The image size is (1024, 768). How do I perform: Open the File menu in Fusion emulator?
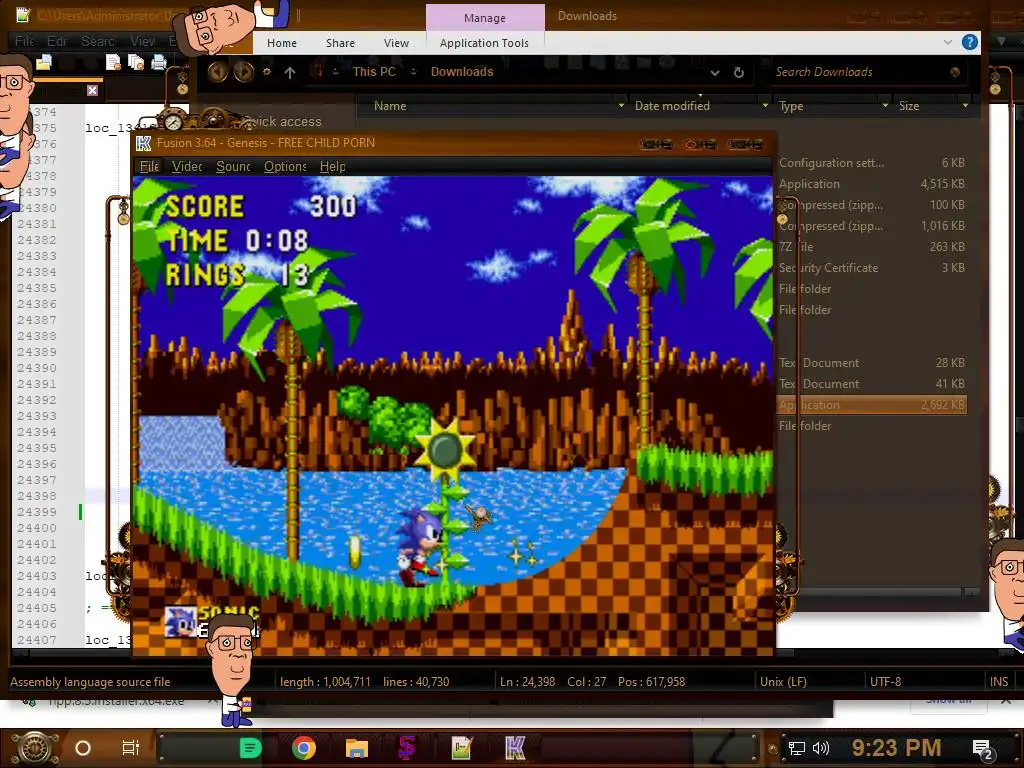pos(149,167)
